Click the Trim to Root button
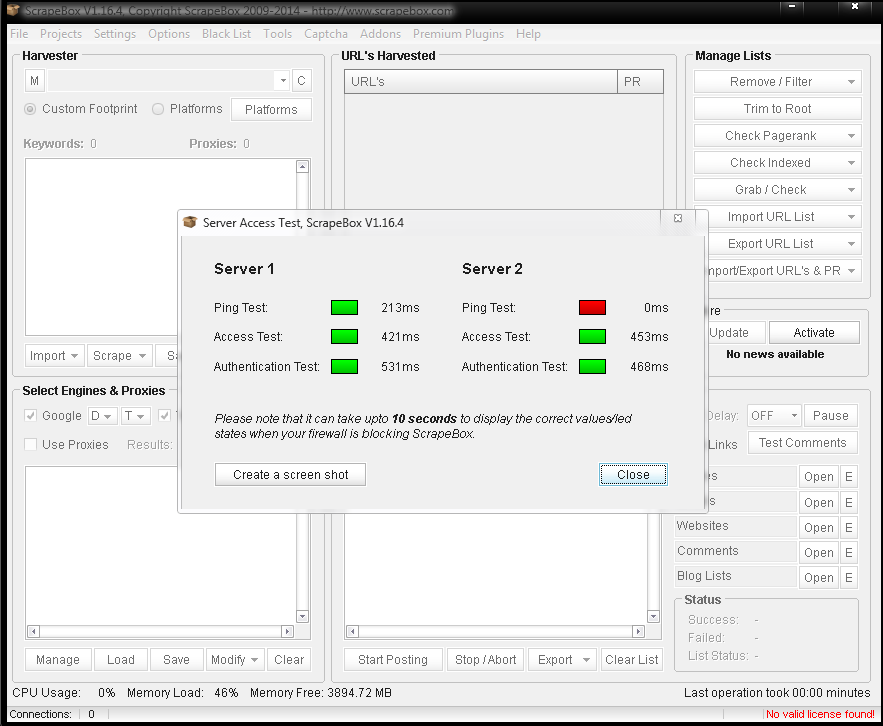Screen dimensions: 883x726 coord(778,109)
